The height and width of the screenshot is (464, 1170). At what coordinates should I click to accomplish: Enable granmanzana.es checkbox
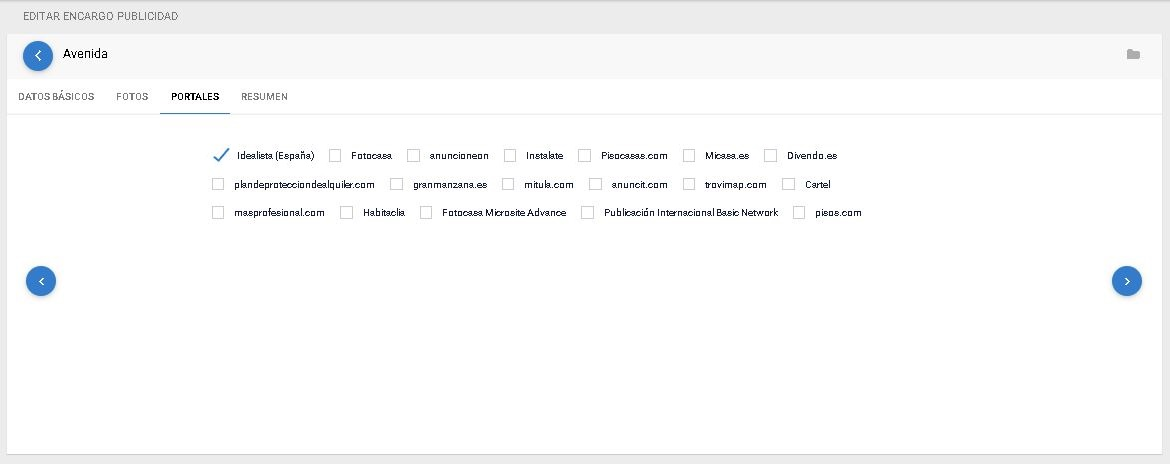pyautogui.click(x=396, y=184)
